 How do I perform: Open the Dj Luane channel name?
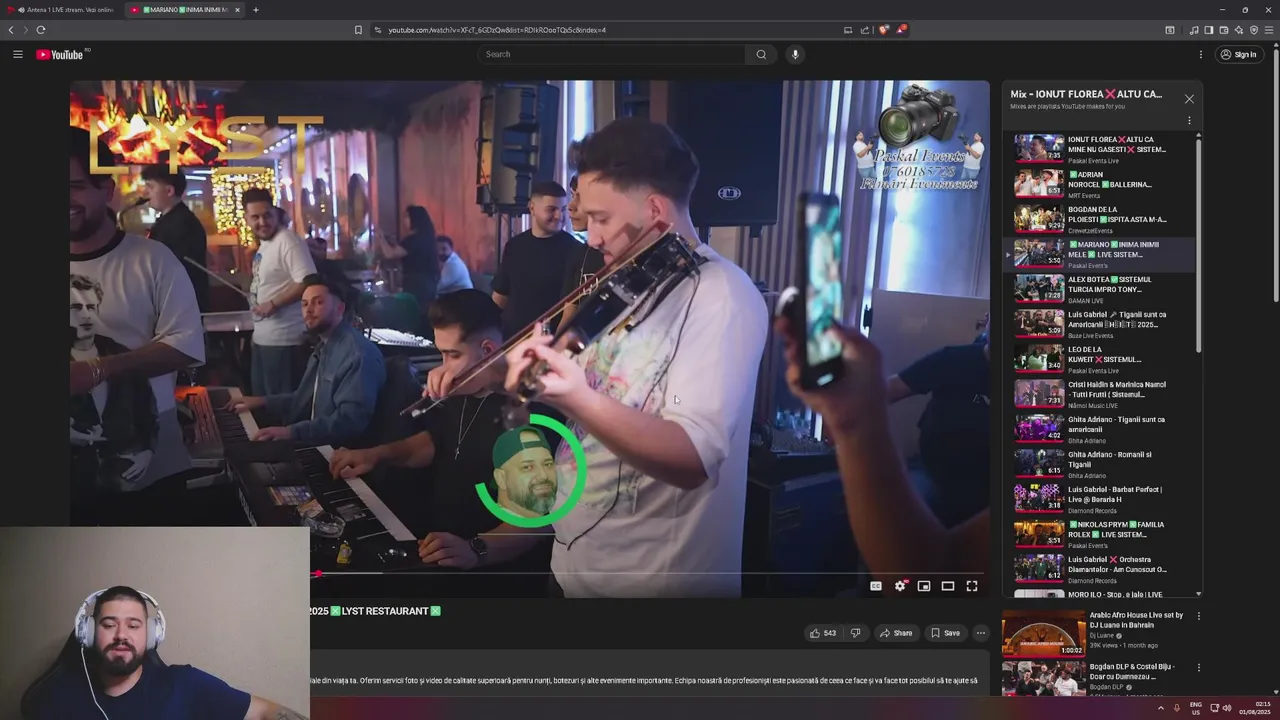[1102, 635]
